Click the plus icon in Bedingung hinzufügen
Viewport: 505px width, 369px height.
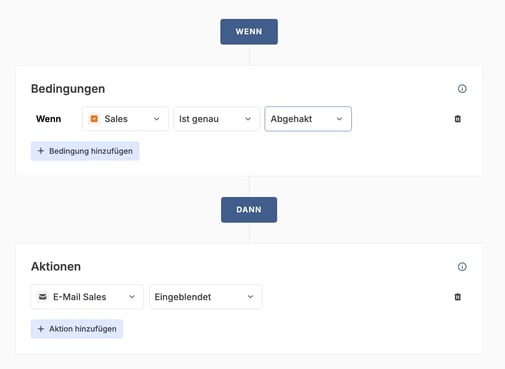tap(41, 151)
